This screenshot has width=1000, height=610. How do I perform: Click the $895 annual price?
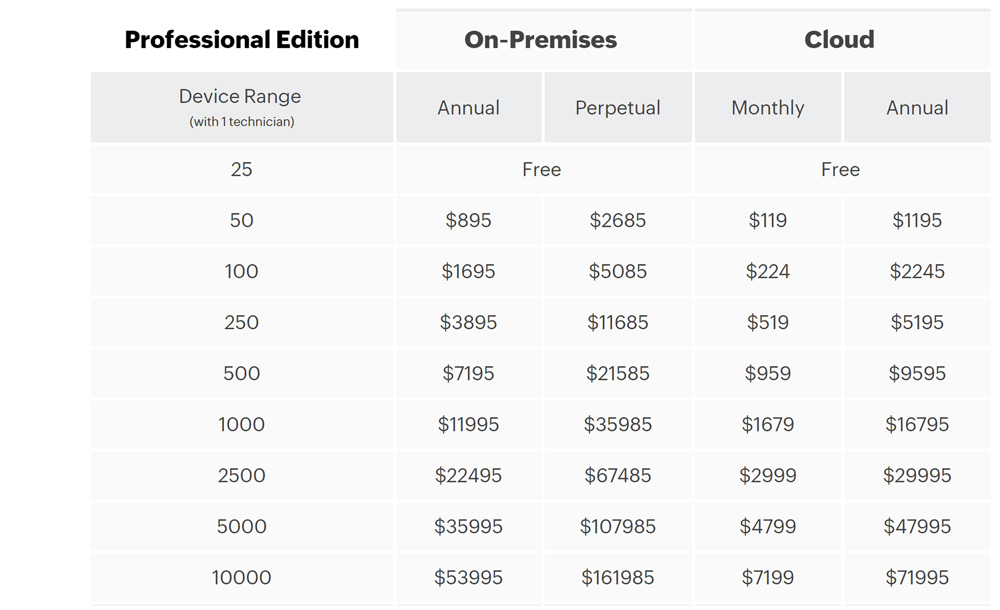pos(468,221)
